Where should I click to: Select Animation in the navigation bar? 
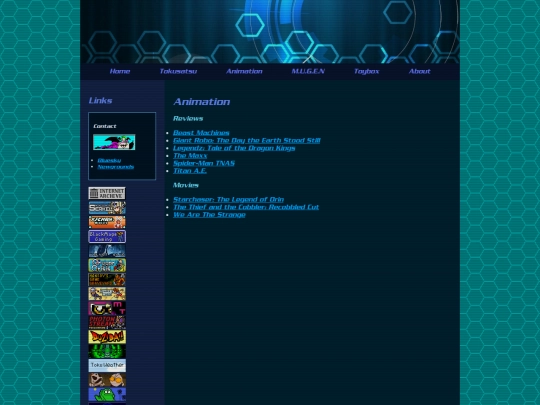(244, 71)
